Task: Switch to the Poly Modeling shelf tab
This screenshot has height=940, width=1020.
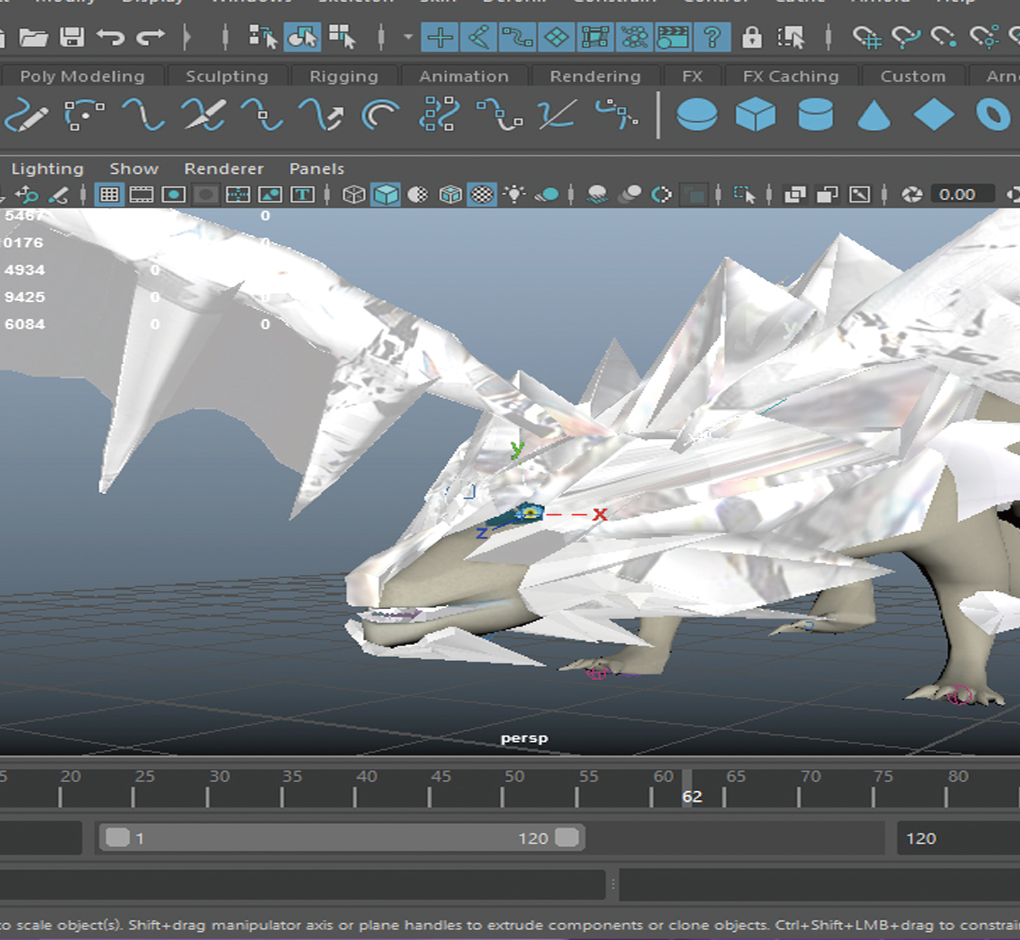Action: (x=83, y=76)
